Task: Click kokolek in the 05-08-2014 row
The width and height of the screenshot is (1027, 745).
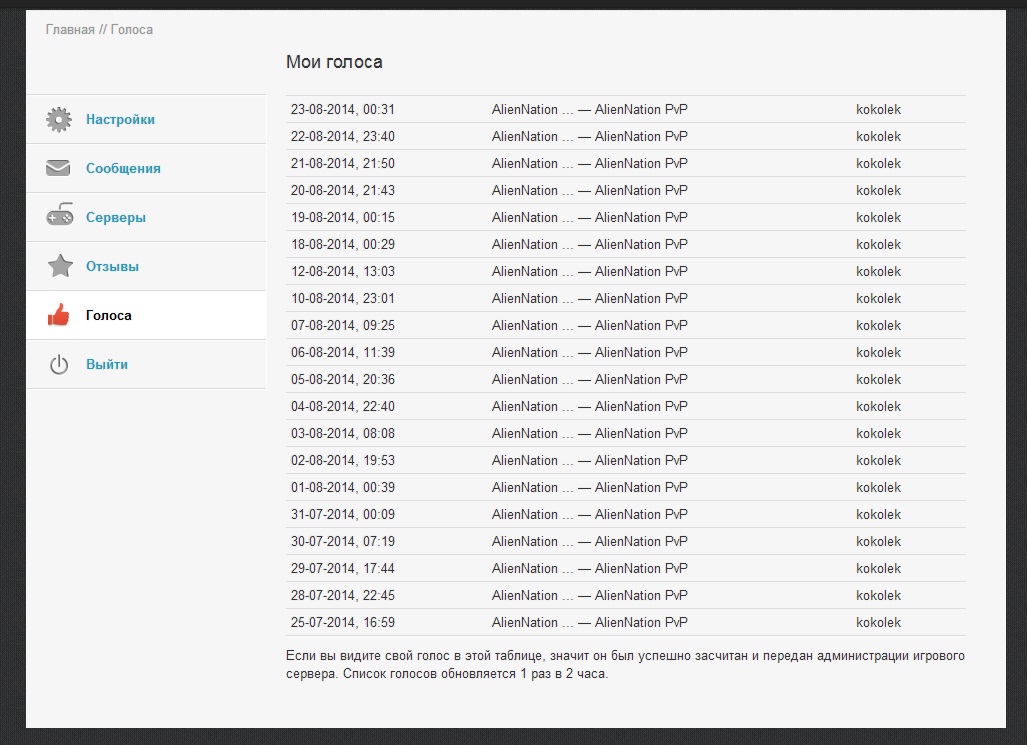Action: click(x=878, y=379)
